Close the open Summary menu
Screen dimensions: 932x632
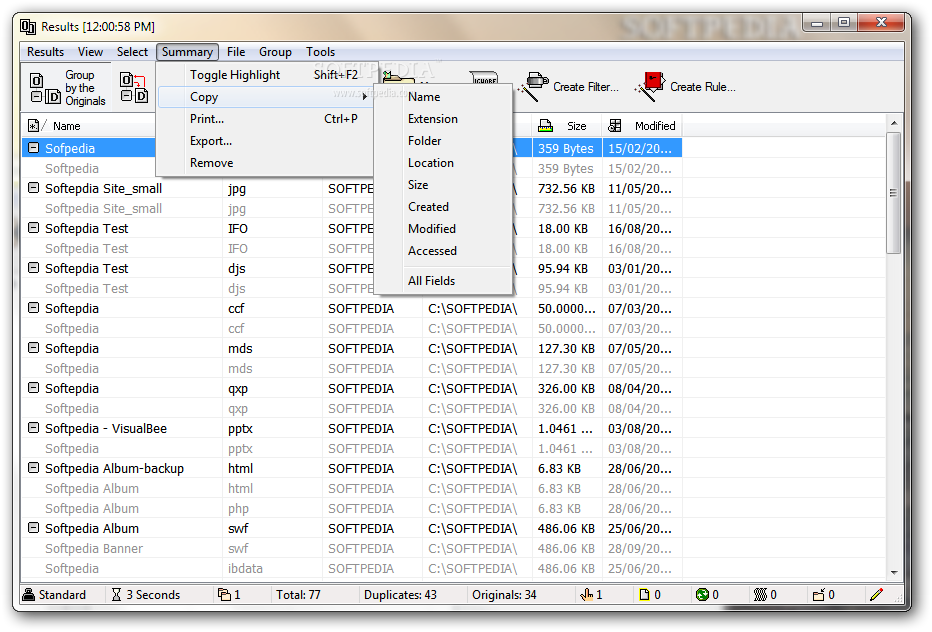(x=187, y=52)
